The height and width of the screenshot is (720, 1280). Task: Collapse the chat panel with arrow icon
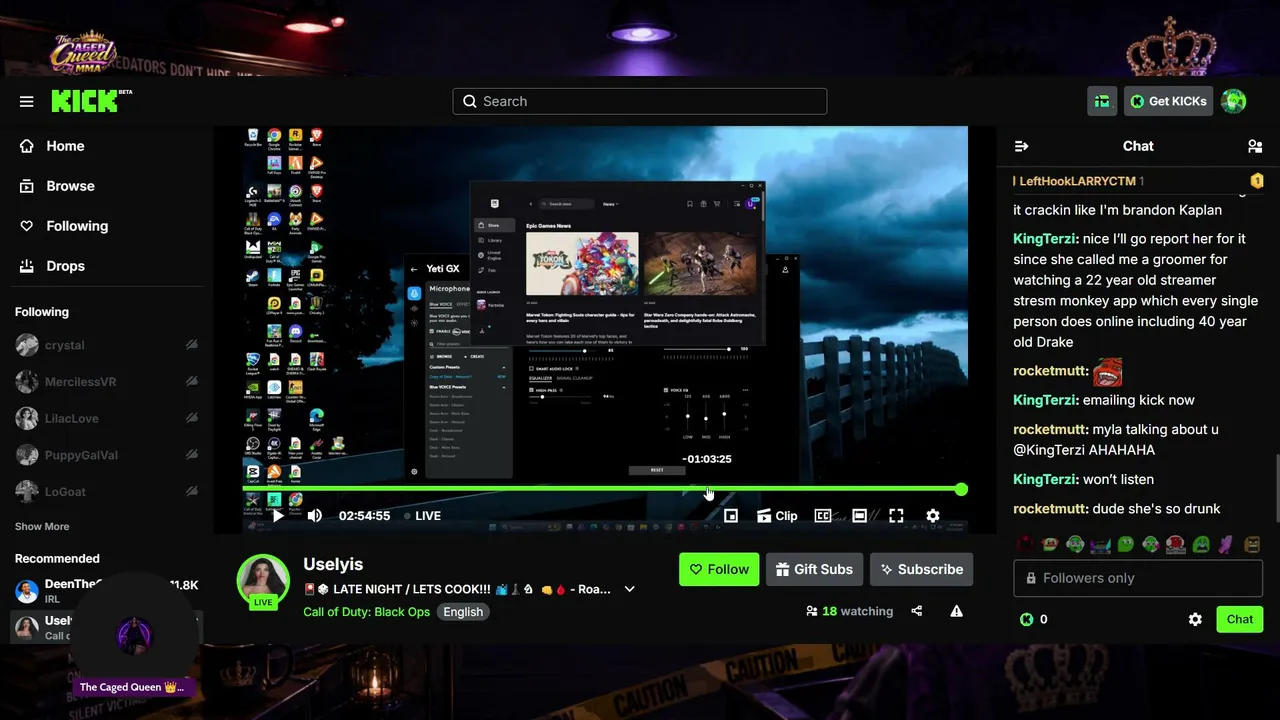coord(1021,146)
